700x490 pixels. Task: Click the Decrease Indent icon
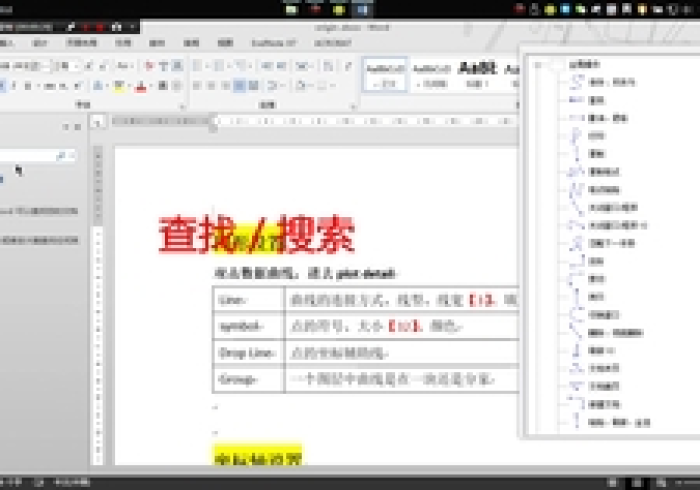coord(267,66)
